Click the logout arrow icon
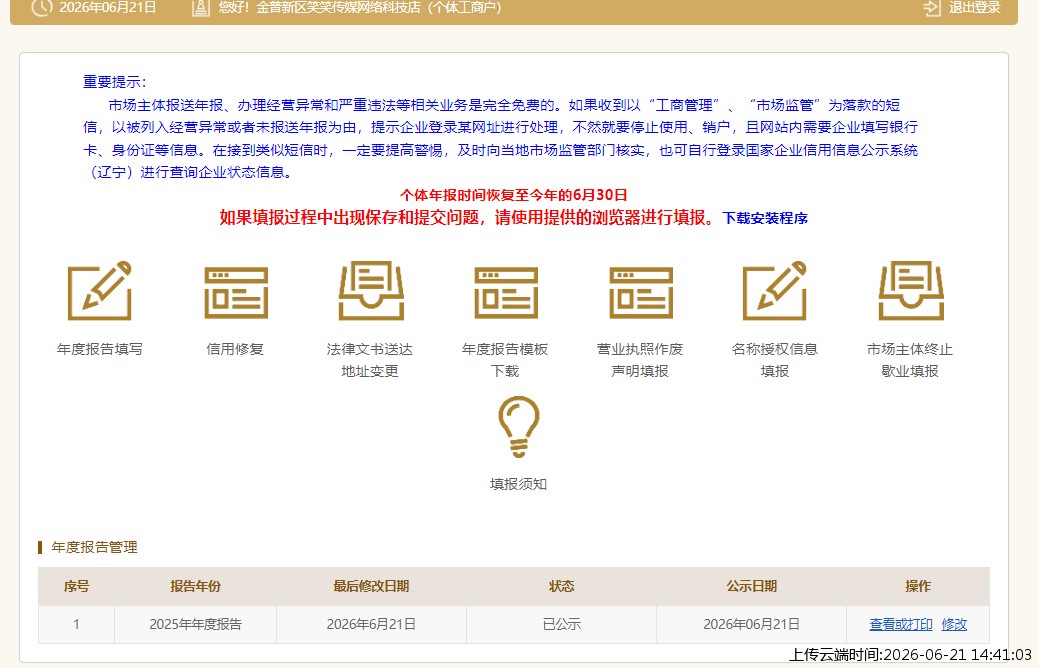1039x668 pixels. click(x=932, y=7)
